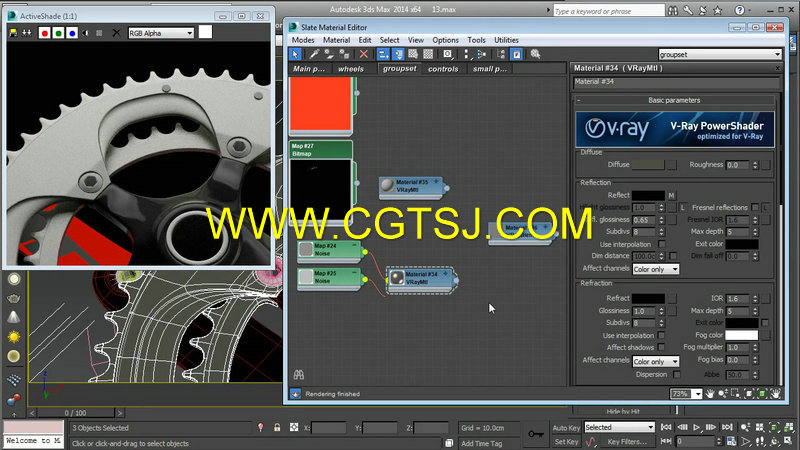Open RGB Alpha channel dropdown
800x450 pixels.
coord(161,33)
